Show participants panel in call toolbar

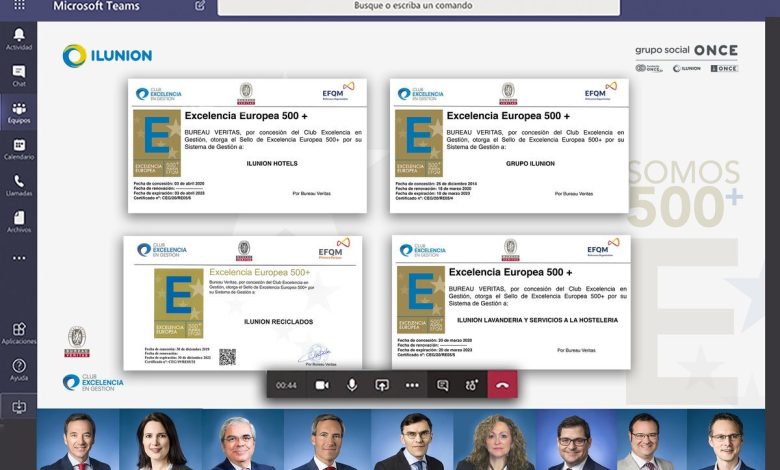point(472,385)
